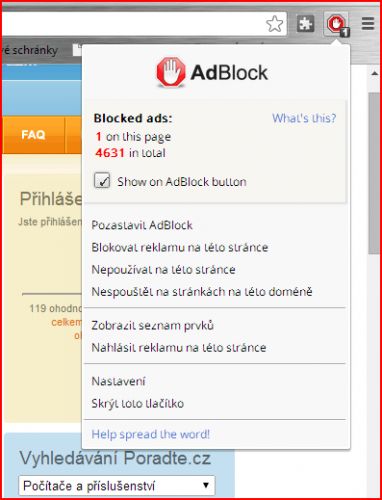Open the puzzle piece extension icon
The height and width of the screenshot is (500, 382).
(x=306, y=24)
